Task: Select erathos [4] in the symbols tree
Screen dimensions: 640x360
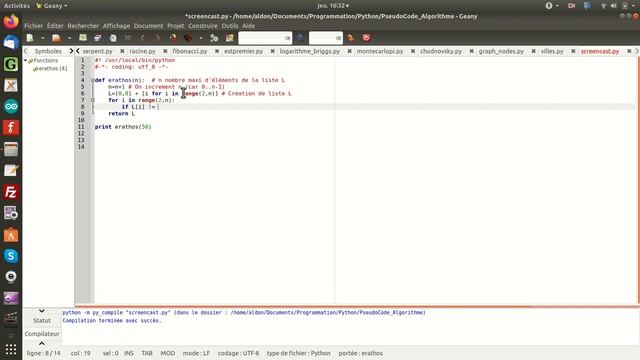Action: (53, 69)
